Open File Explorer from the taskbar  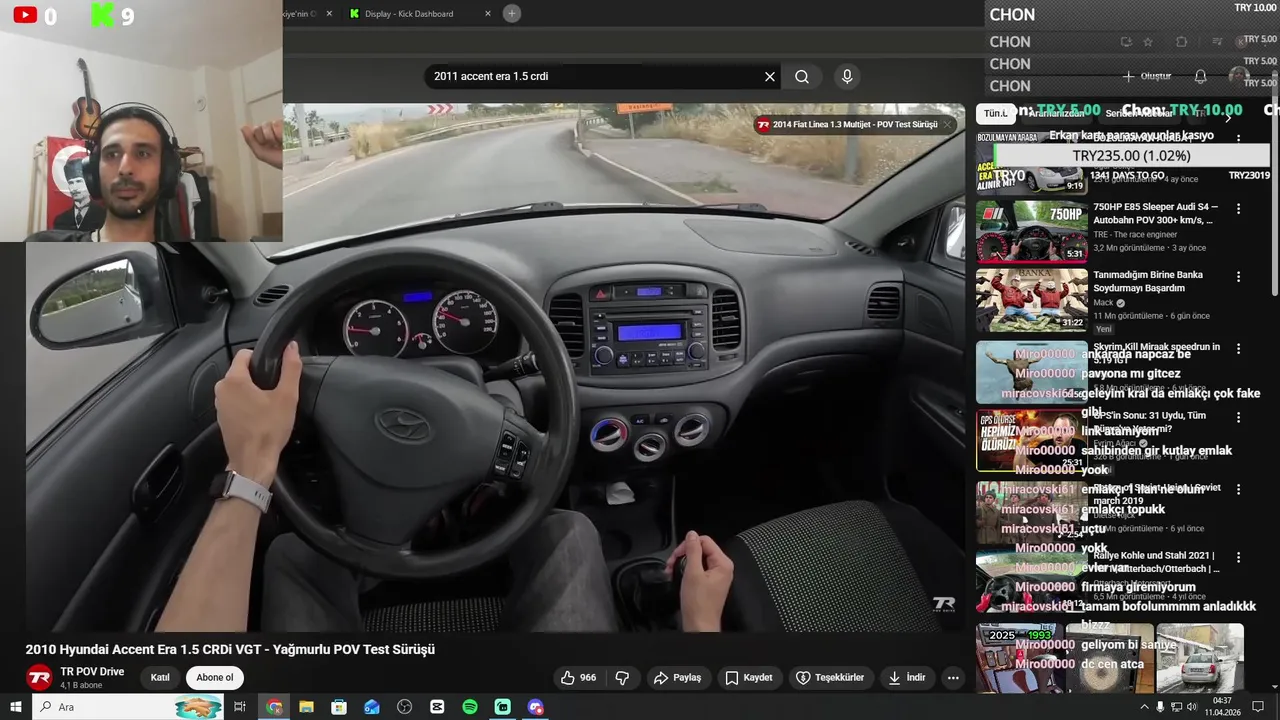(x=306, y=707)
